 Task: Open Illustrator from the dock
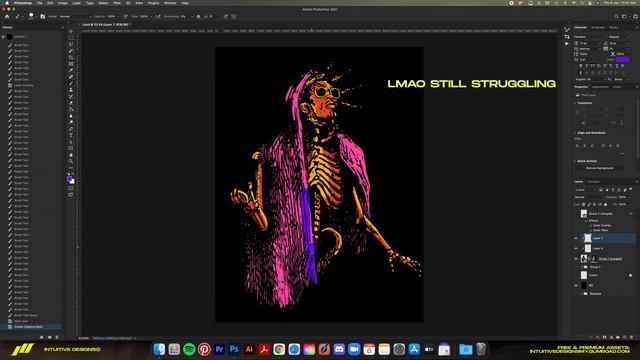tap(249, 349)
